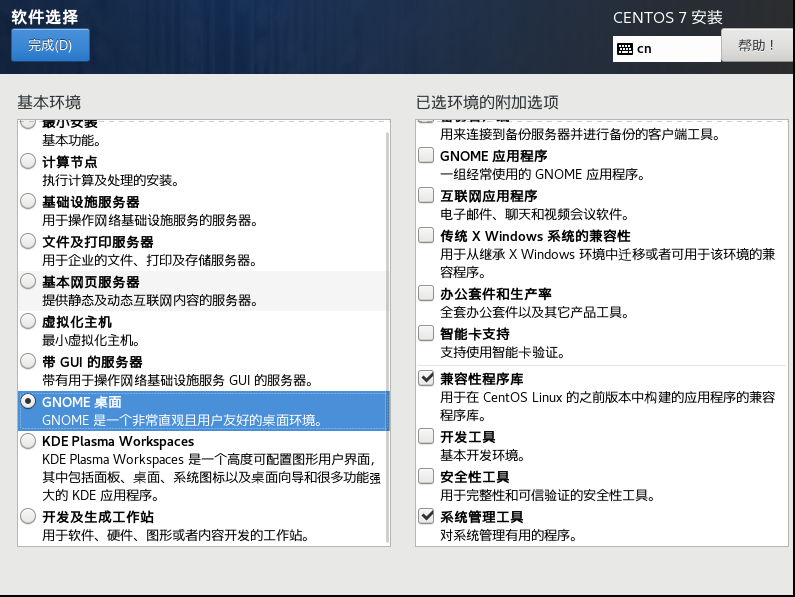795x597 pixels.
Task: Enable the 安全性工具 checkbox
Action: [426, 476]
